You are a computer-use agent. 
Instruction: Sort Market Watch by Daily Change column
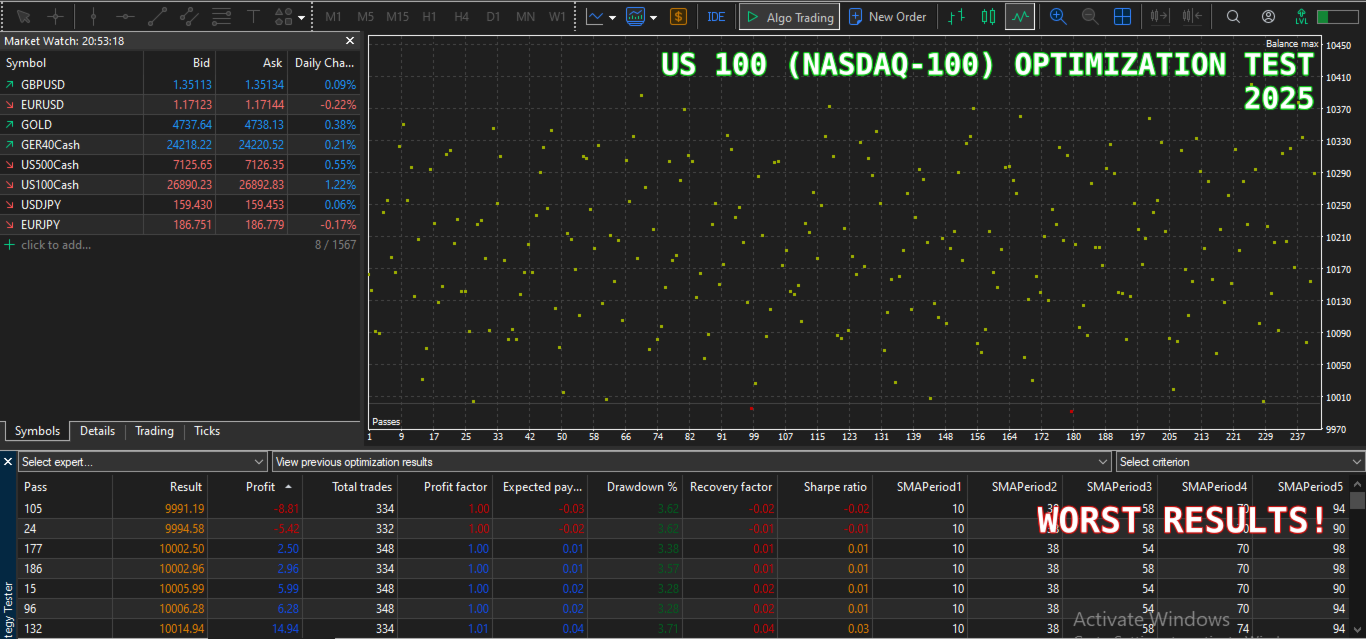point(325,63)
